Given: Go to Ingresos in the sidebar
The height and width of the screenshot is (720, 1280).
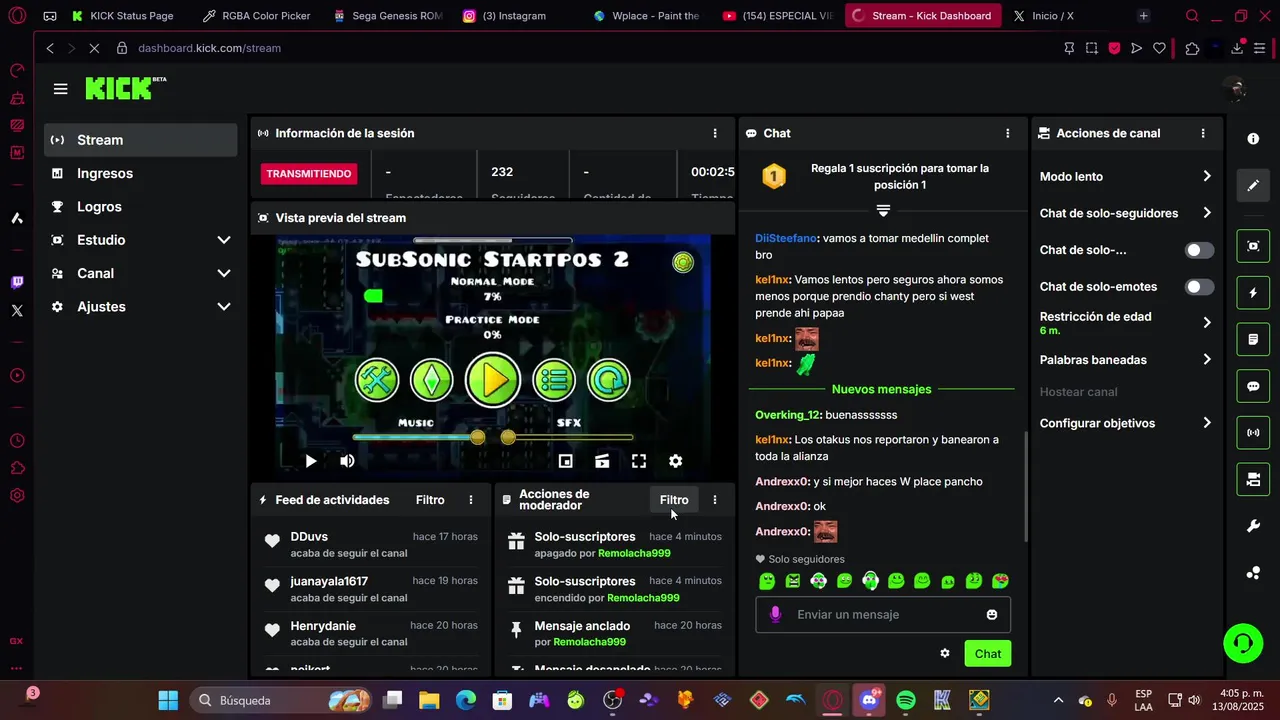Looking at the screenshot, I should tap(141, 173).
